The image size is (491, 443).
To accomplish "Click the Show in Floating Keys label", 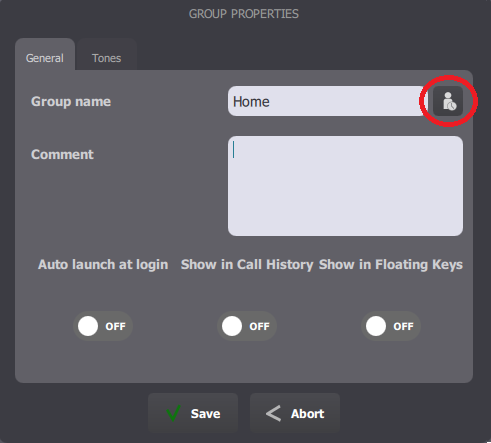I will coord(391,265).
